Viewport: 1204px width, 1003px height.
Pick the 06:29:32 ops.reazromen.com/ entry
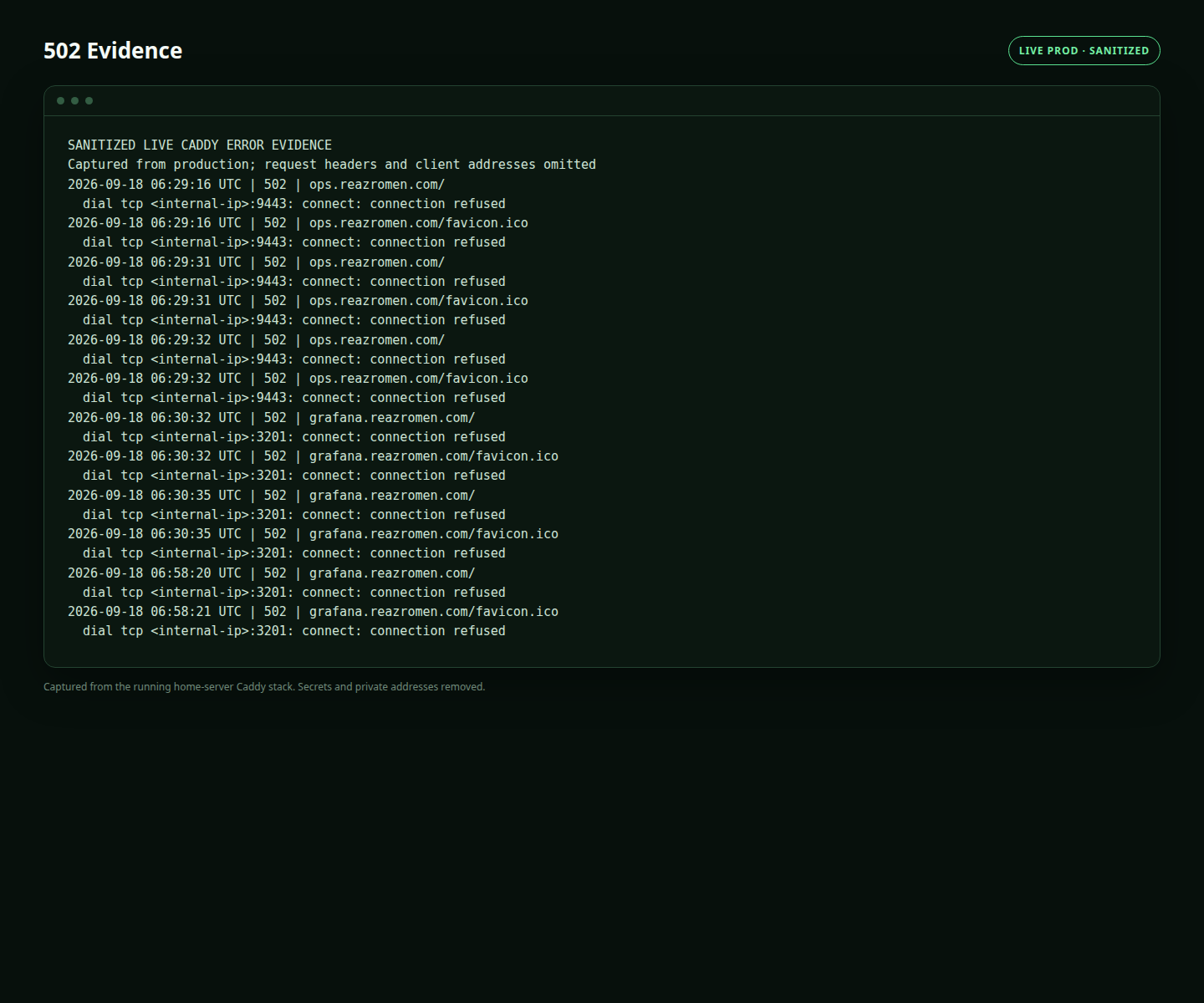coord(256,339)
